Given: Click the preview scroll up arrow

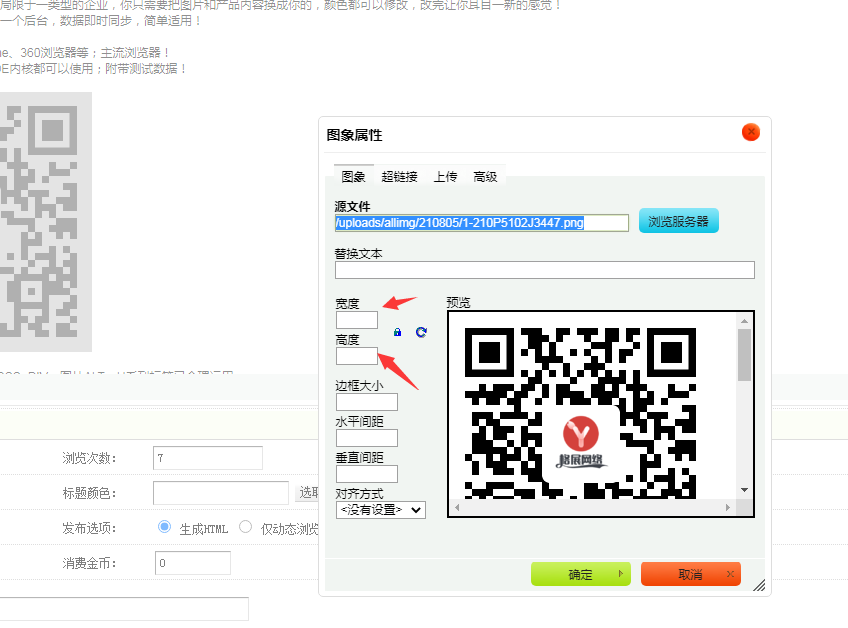Looking at the screenshot, I should [x=744, y=321].
